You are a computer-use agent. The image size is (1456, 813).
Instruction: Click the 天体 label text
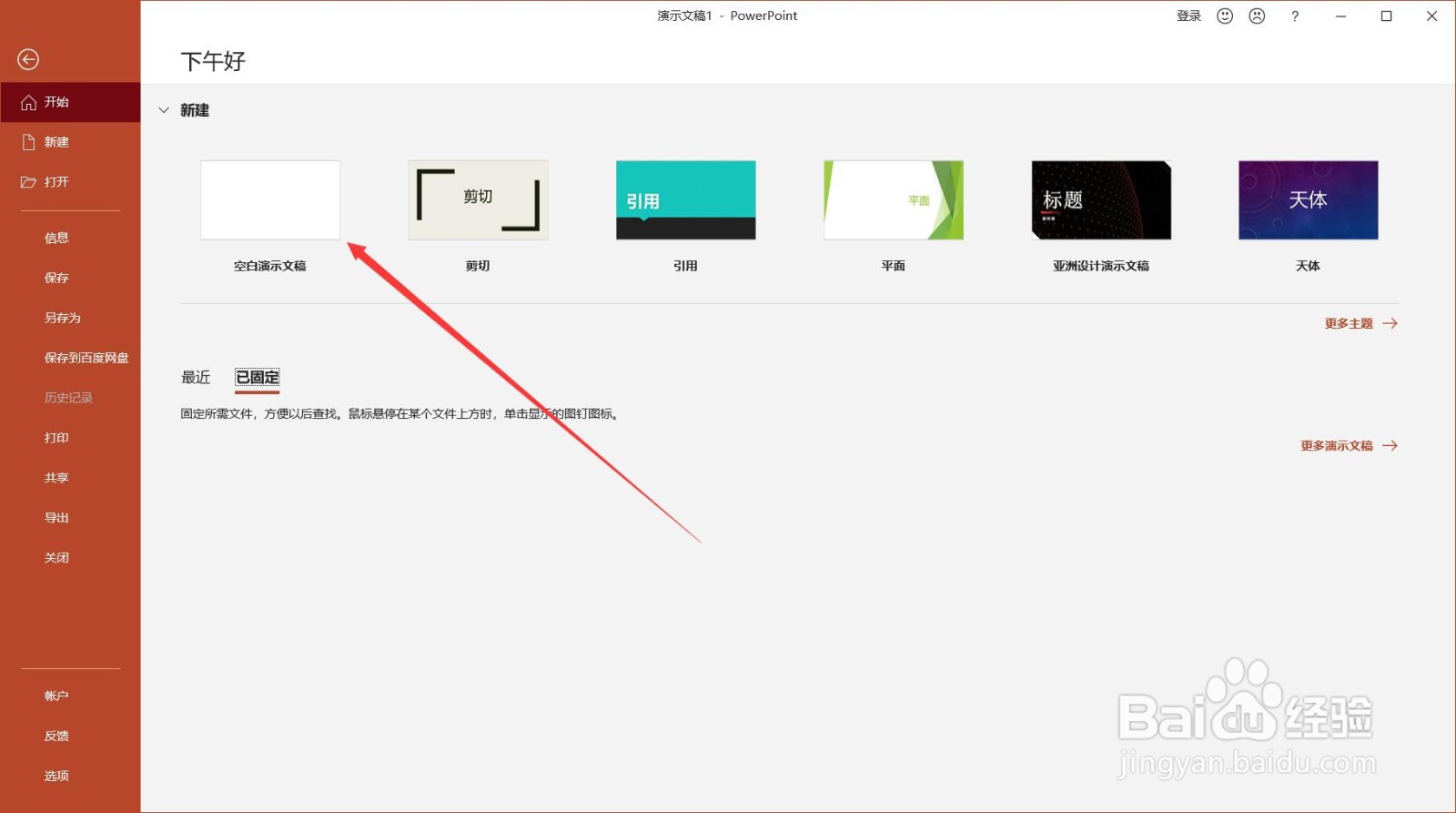tap(1309, 266)
